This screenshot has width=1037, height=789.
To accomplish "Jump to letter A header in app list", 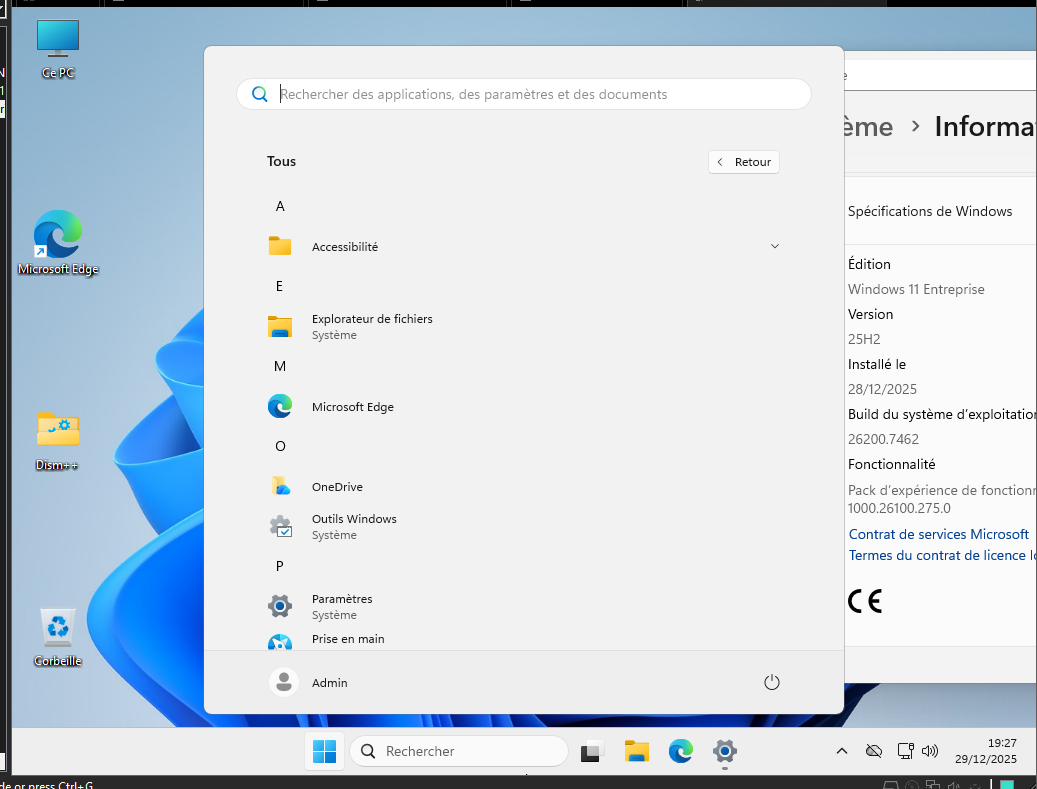I will (280, 206).
